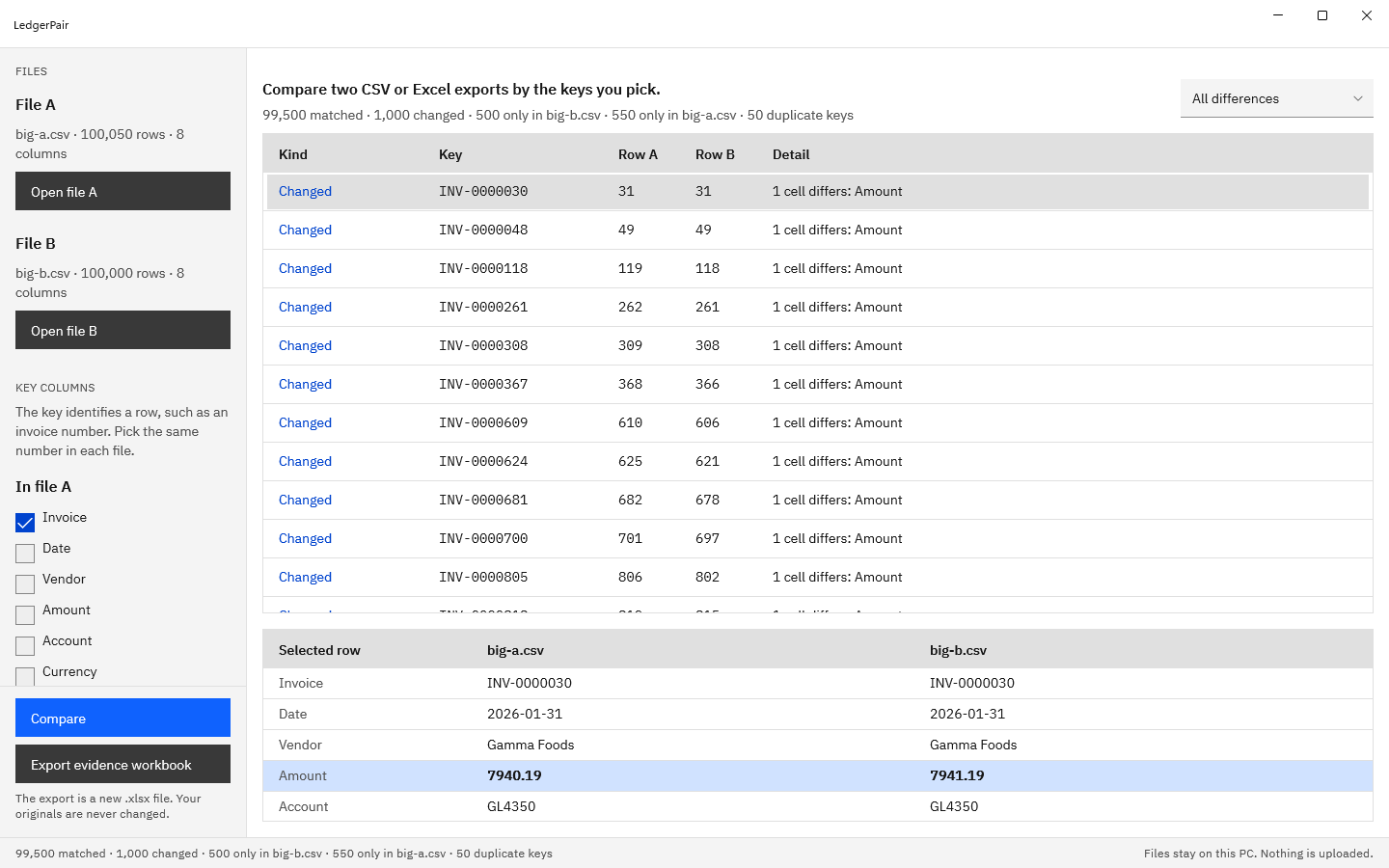The width and height of the screenshot is (1389, 868).
Task: Click the Row A column header
Action: (638, 154)
